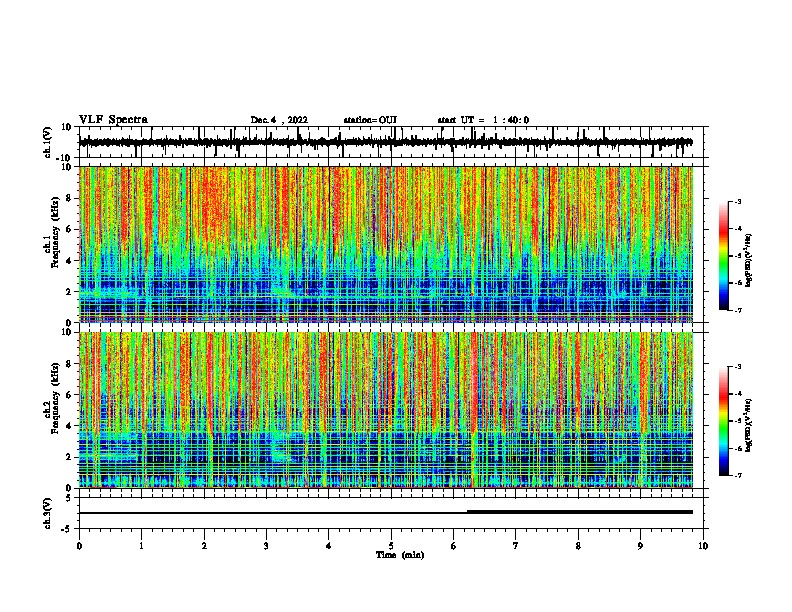Click the 'ch.3(V)' axis label
The width and height of the screenshot is (792, 612).
pos(48,513)
